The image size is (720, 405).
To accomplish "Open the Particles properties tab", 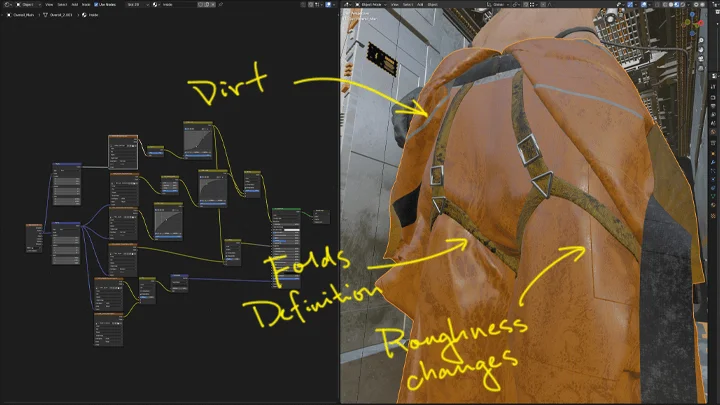I will point(713,171).
